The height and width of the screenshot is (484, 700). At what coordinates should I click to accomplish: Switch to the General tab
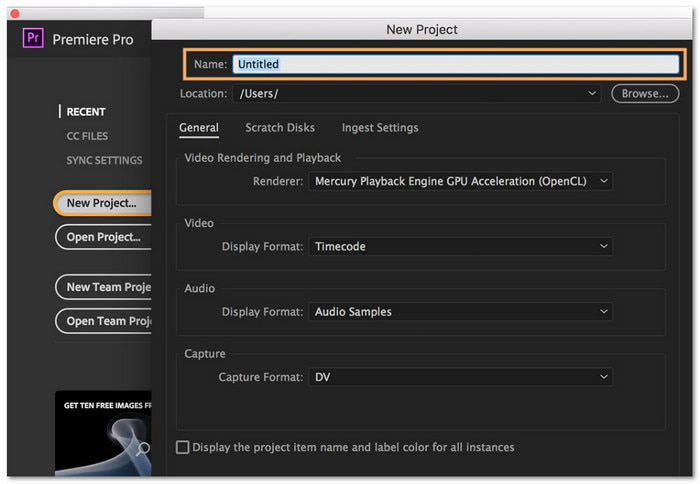[x=199, y=128]
